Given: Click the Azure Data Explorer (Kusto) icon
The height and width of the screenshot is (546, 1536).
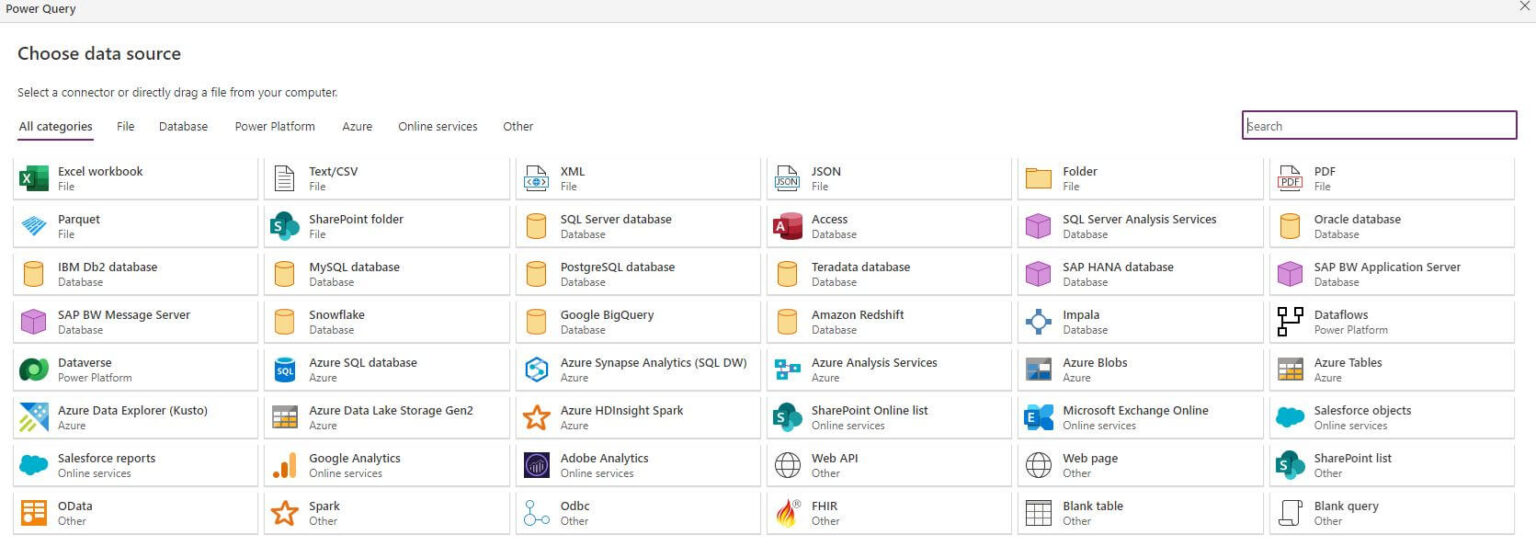Looking at the screenshot, I should click(x=34, y=417).
